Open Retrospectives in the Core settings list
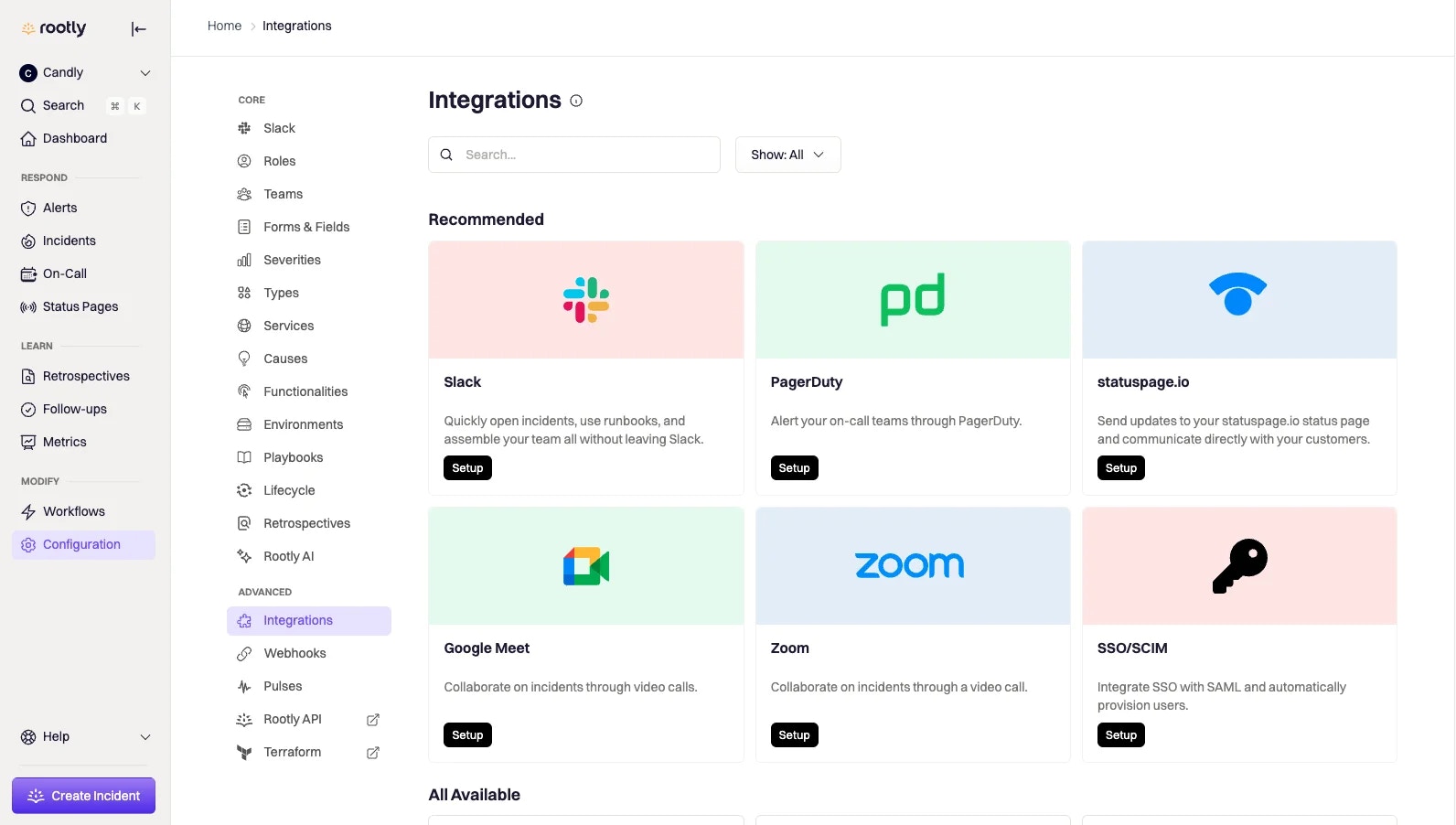1456x825 pixels. click(x=309, y=524)
